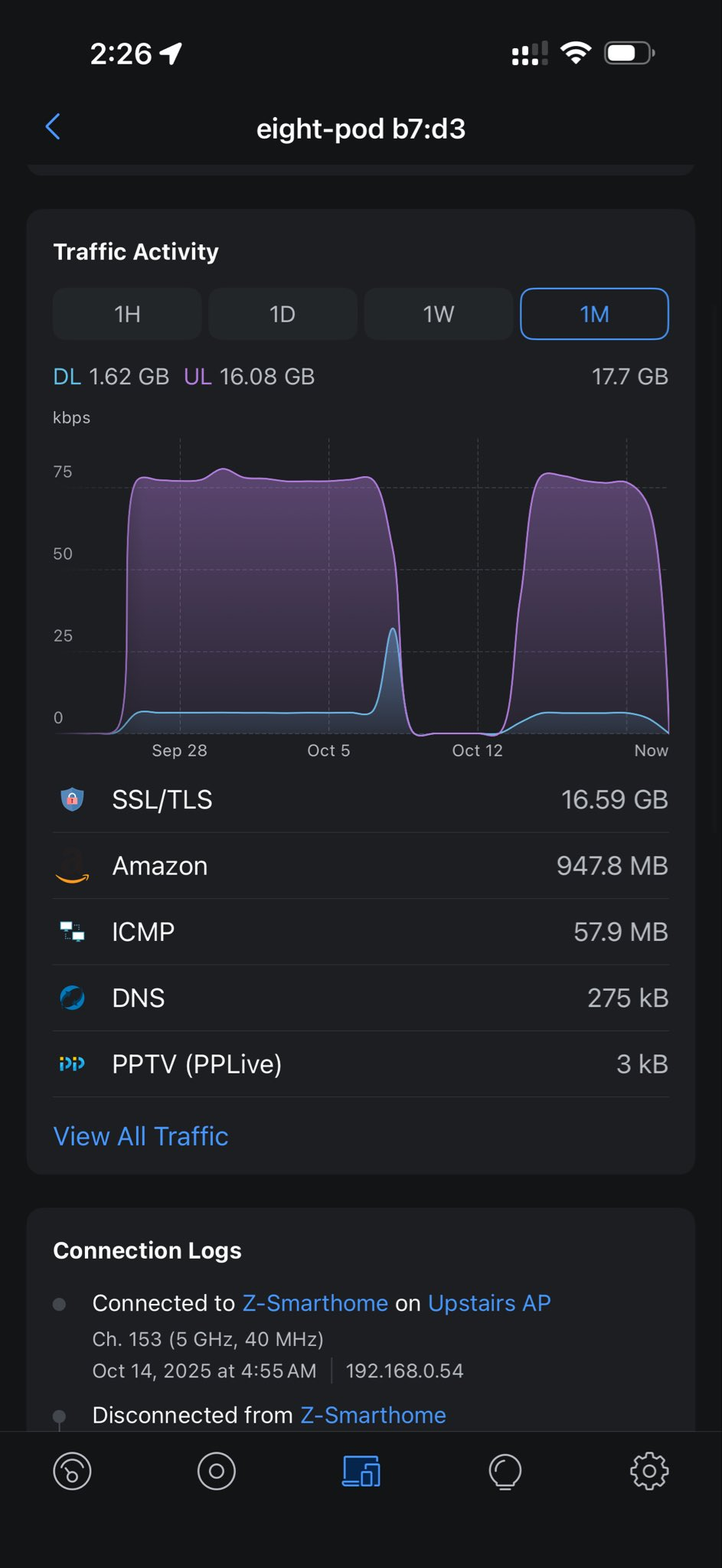Open View All Traffic link

pyautogui.click(x=141, y=1136)
